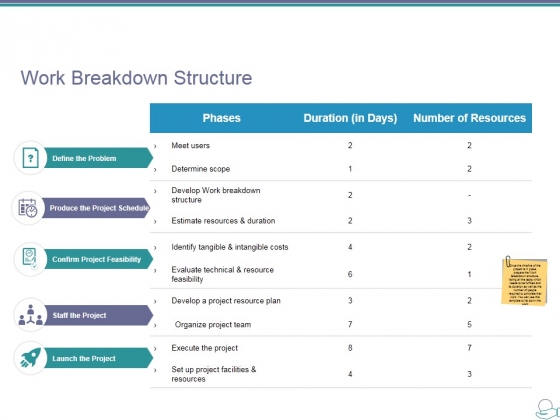Click Execute the project text
The height and width of the screenshot is (420, 560).
point(204,348)
